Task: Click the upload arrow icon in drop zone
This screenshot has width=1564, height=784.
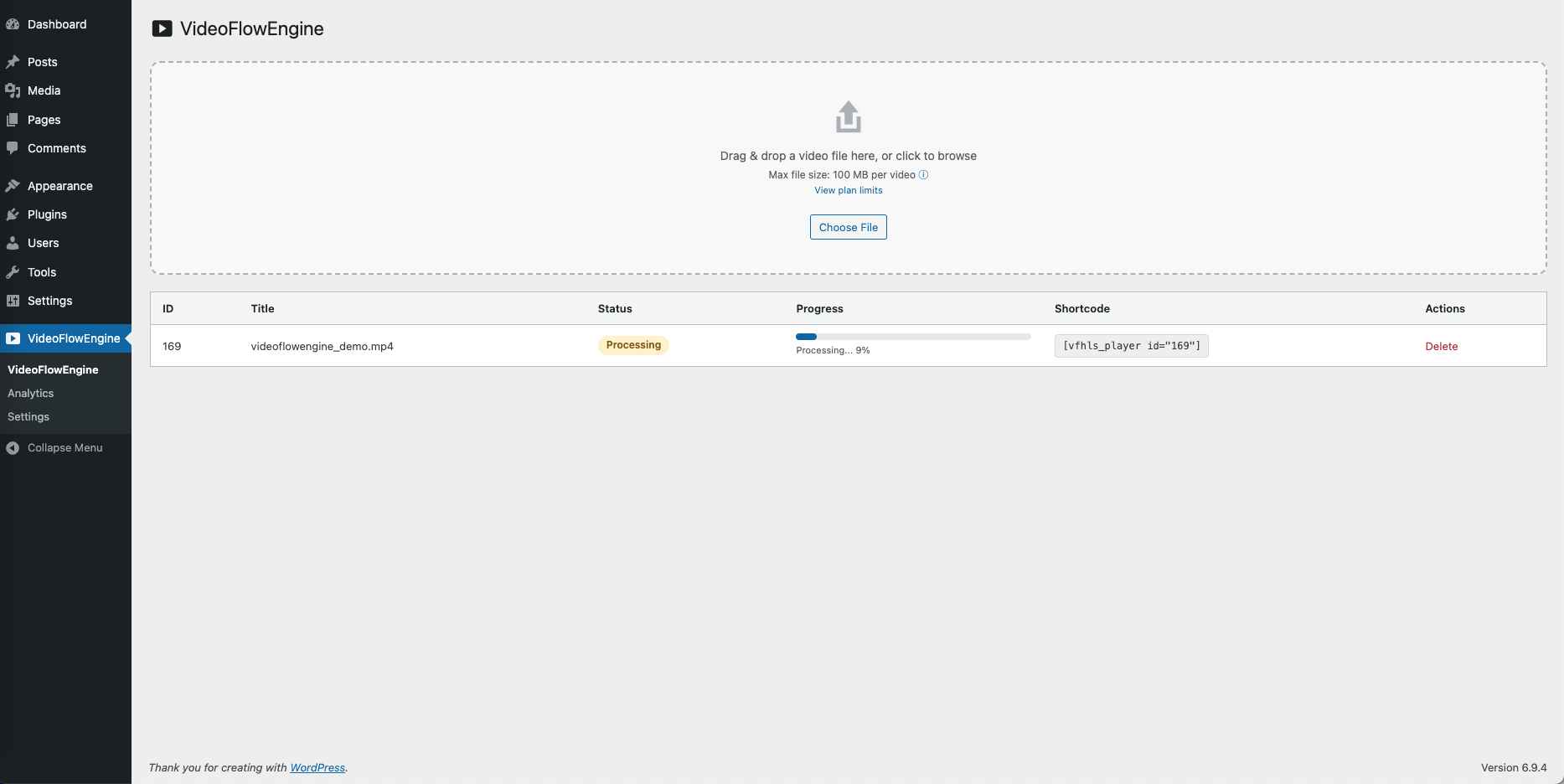Action: click(849, 117)
